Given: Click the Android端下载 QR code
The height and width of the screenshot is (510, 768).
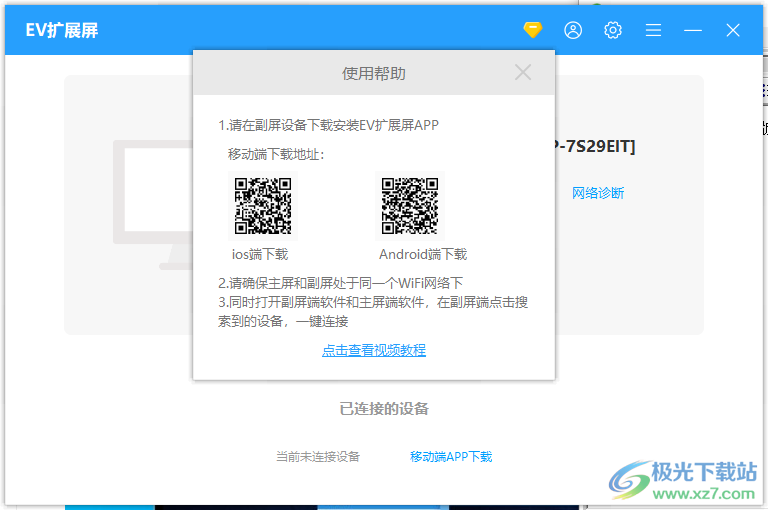Looking at the screenshot, I should (x=410, y=206).
